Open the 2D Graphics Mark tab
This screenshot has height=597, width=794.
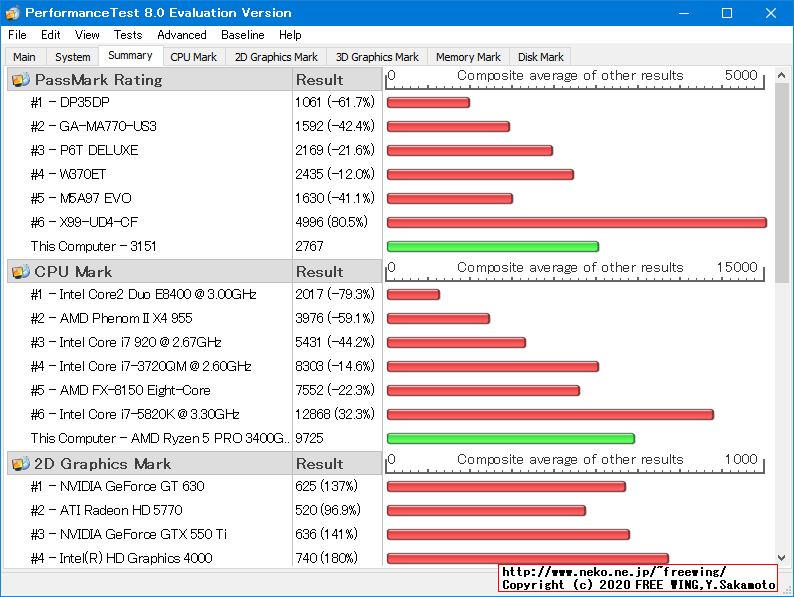point(276,57)
